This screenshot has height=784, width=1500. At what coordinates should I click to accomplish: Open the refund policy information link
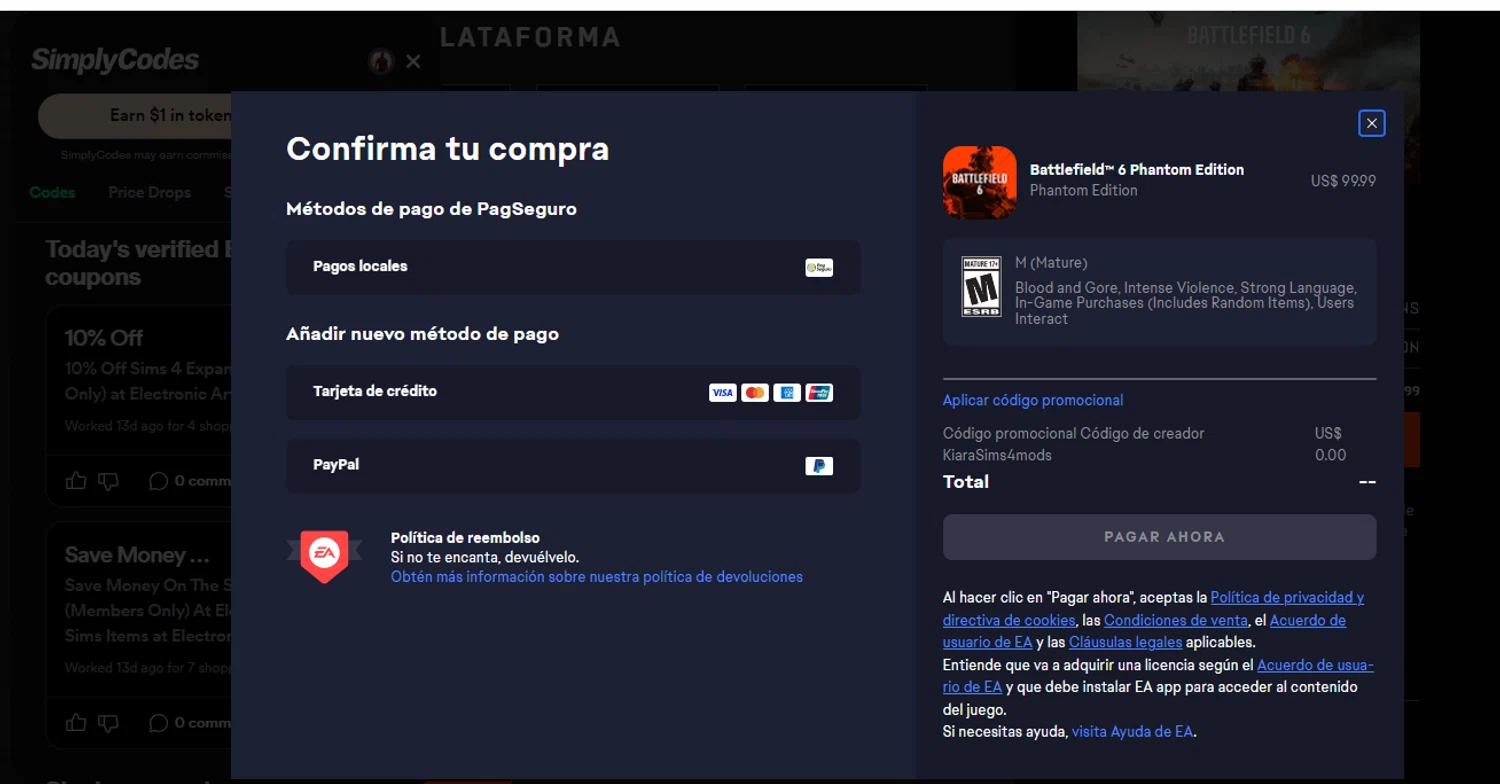click(597, 577)
